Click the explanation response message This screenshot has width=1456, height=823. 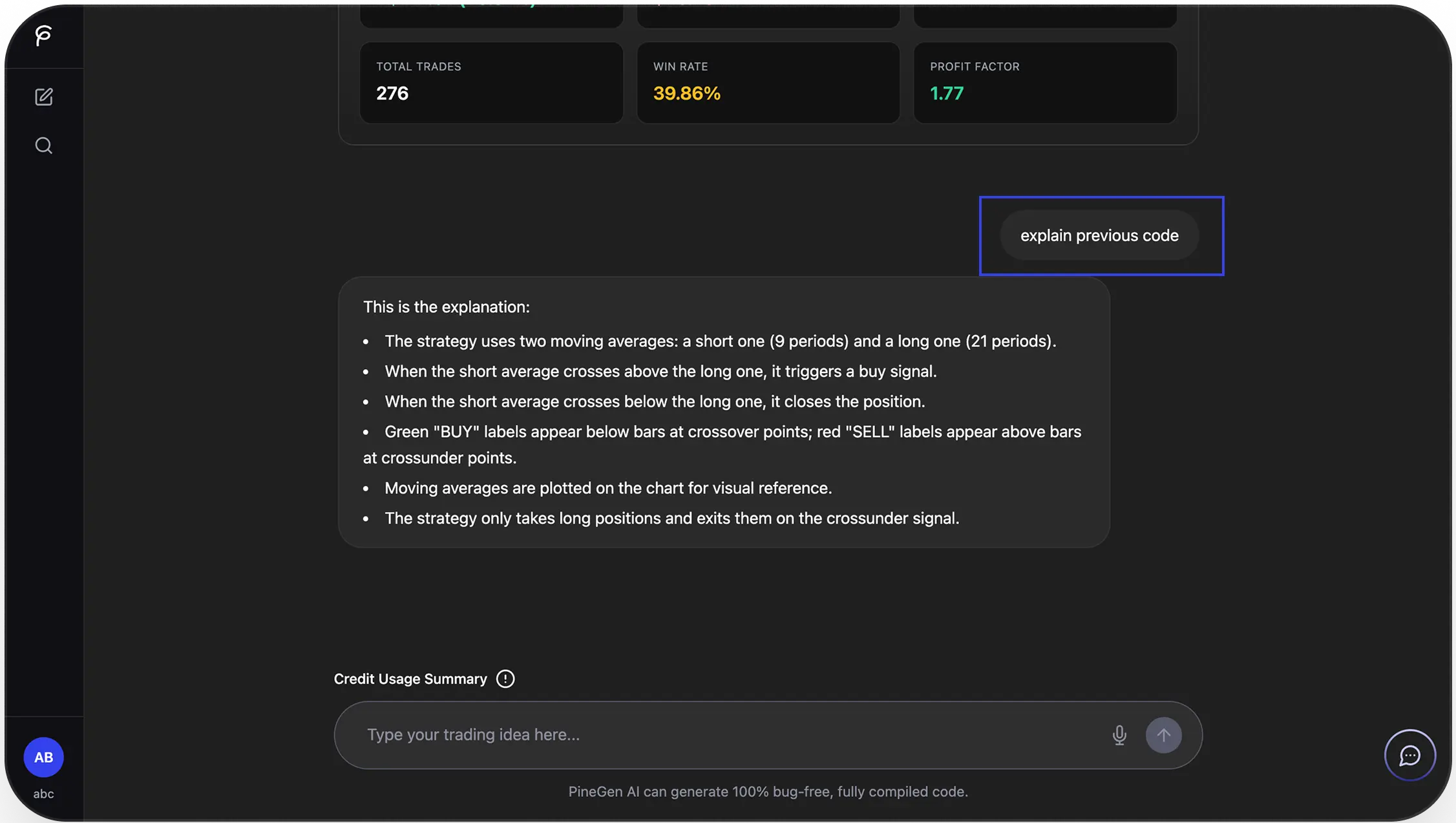point(724,412)
